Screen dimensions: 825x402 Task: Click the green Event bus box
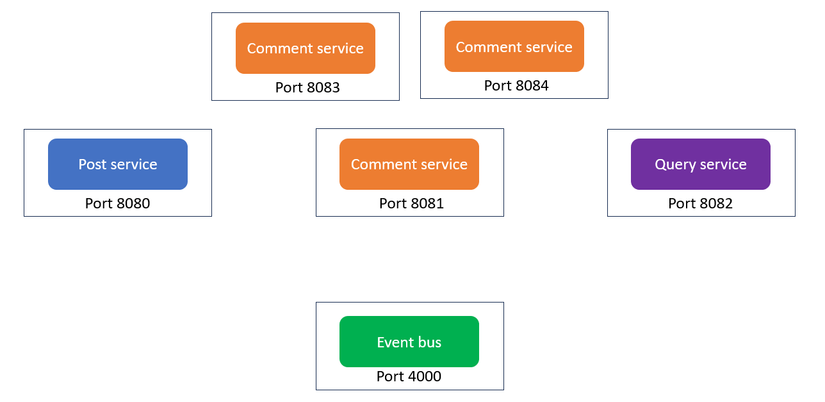409,342
